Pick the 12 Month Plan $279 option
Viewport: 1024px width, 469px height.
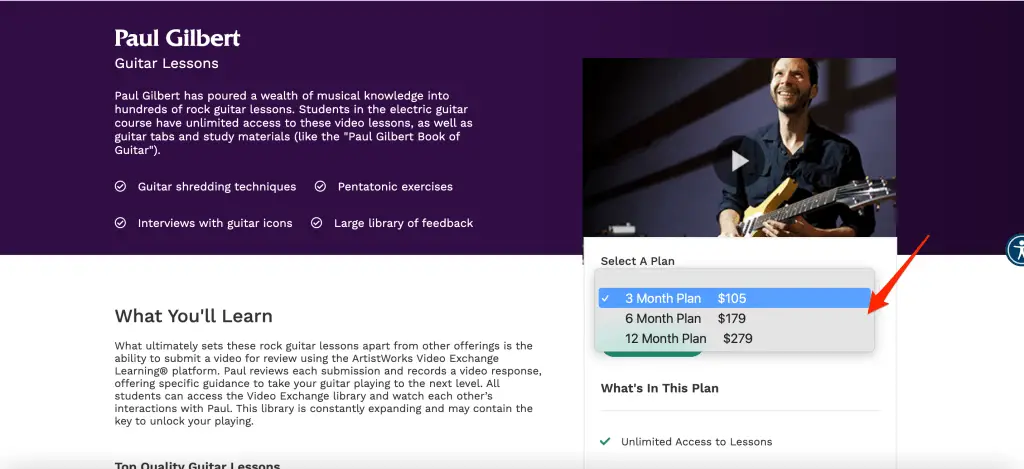[735, 339]
